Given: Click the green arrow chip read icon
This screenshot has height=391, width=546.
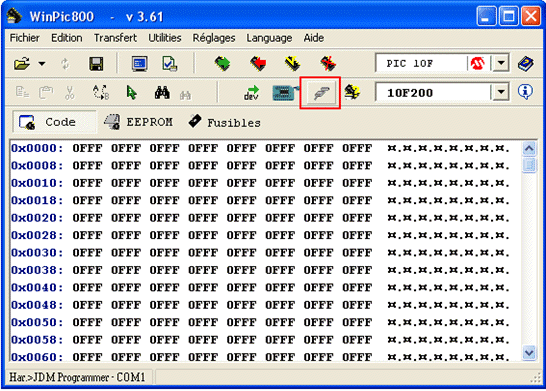Looking at the screenshot, I should click(222, 64).
